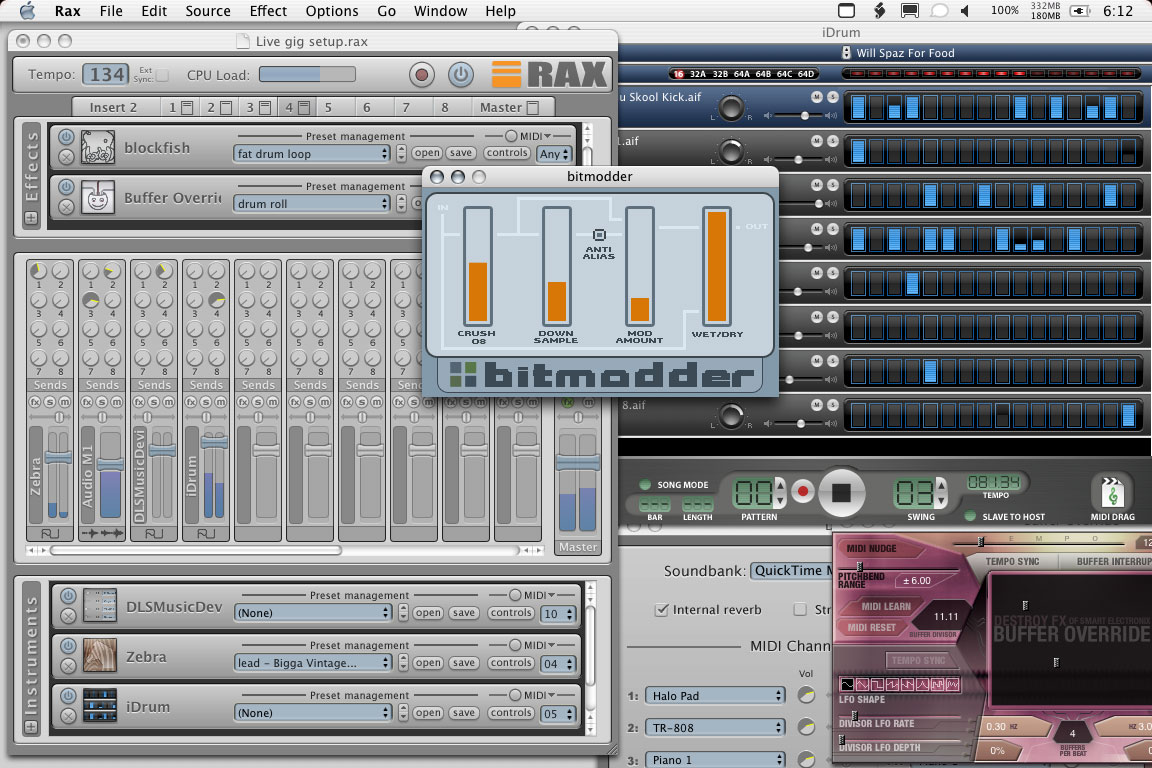Remove the blockfish effect with its X icon
This screenshot has height=768, width=1152.
(66, 157)
